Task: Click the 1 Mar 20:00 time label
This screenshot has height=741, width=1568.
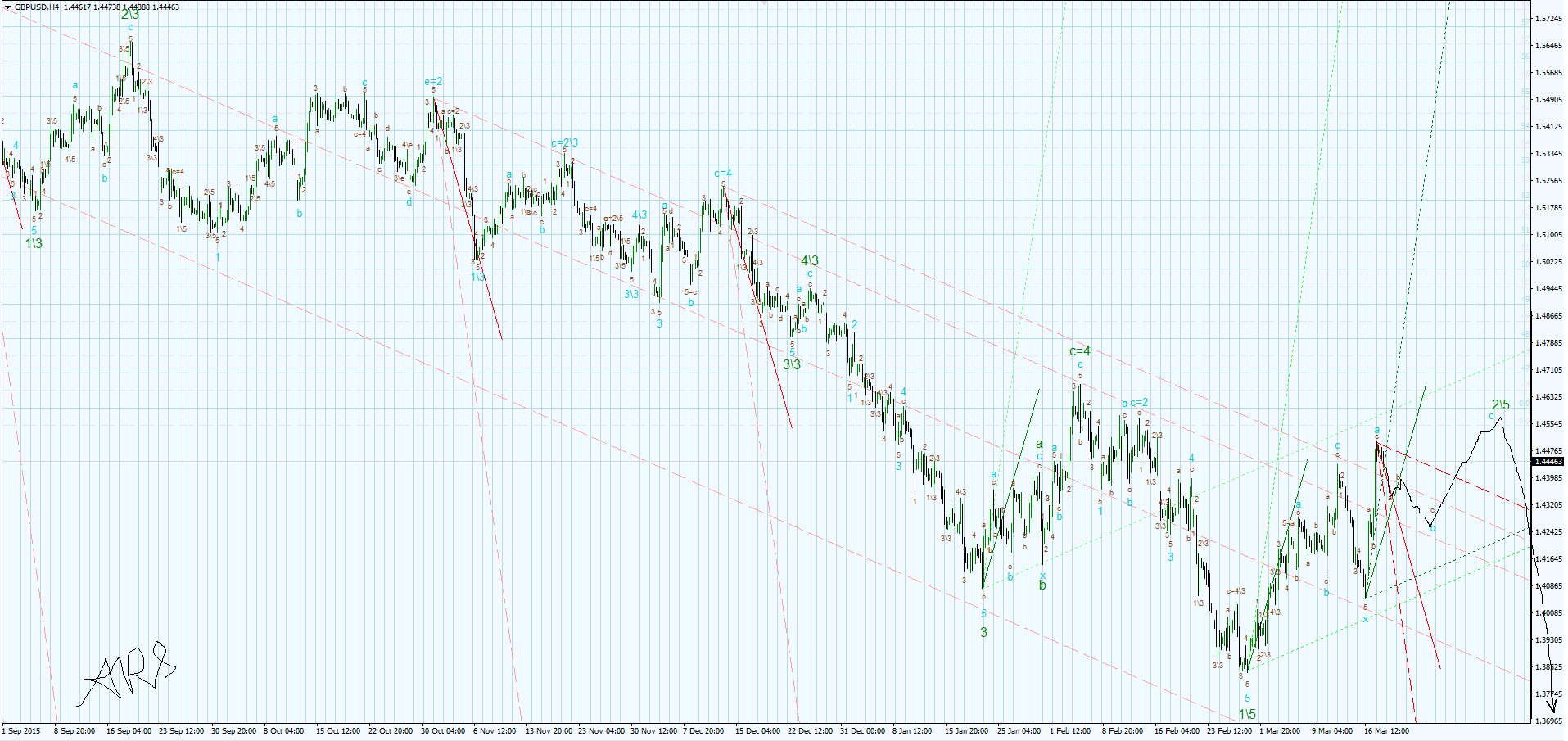Action: pos(1280,730)
